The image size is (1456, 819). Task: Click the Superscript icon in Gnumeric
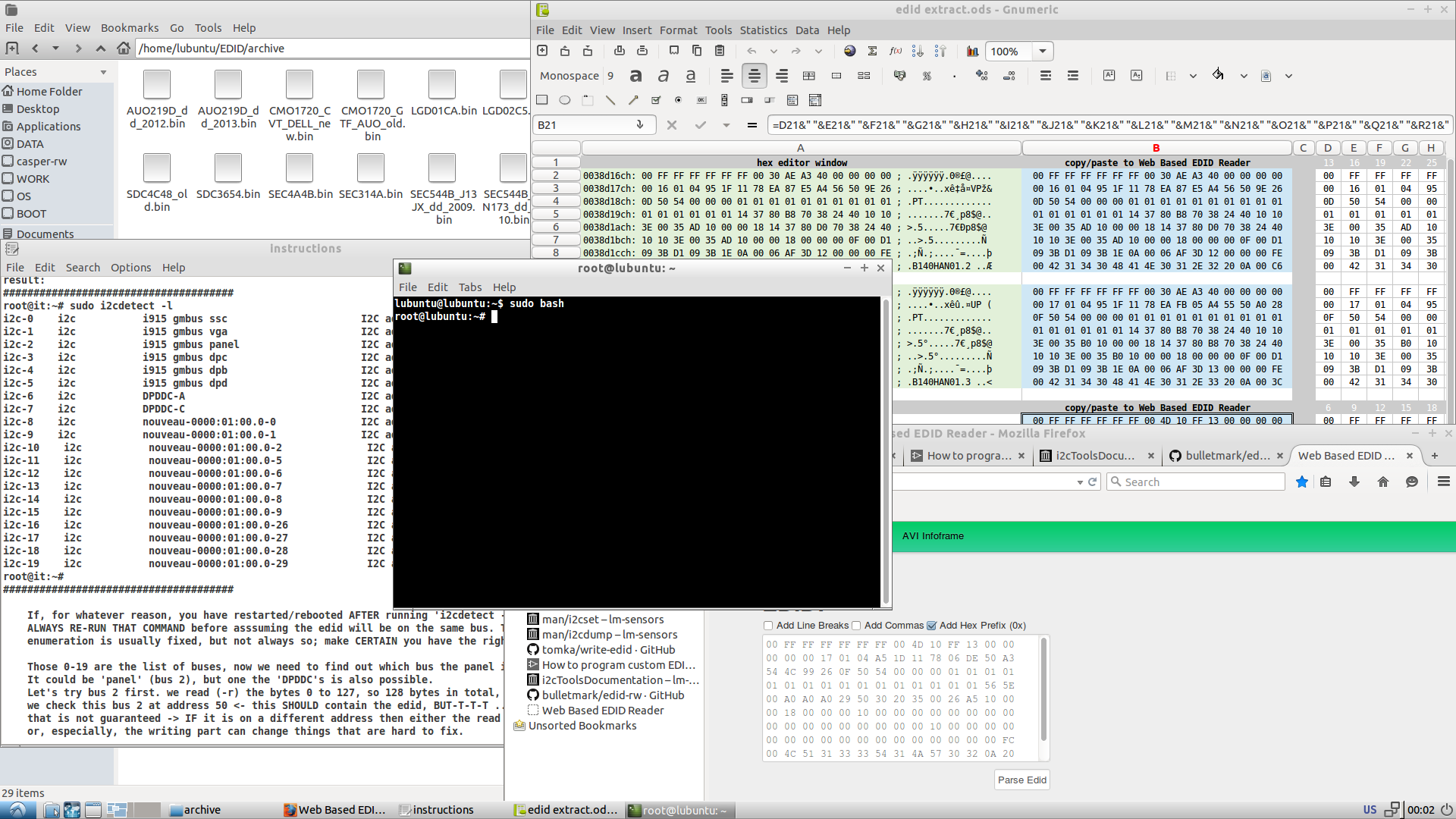[1109, 75]
